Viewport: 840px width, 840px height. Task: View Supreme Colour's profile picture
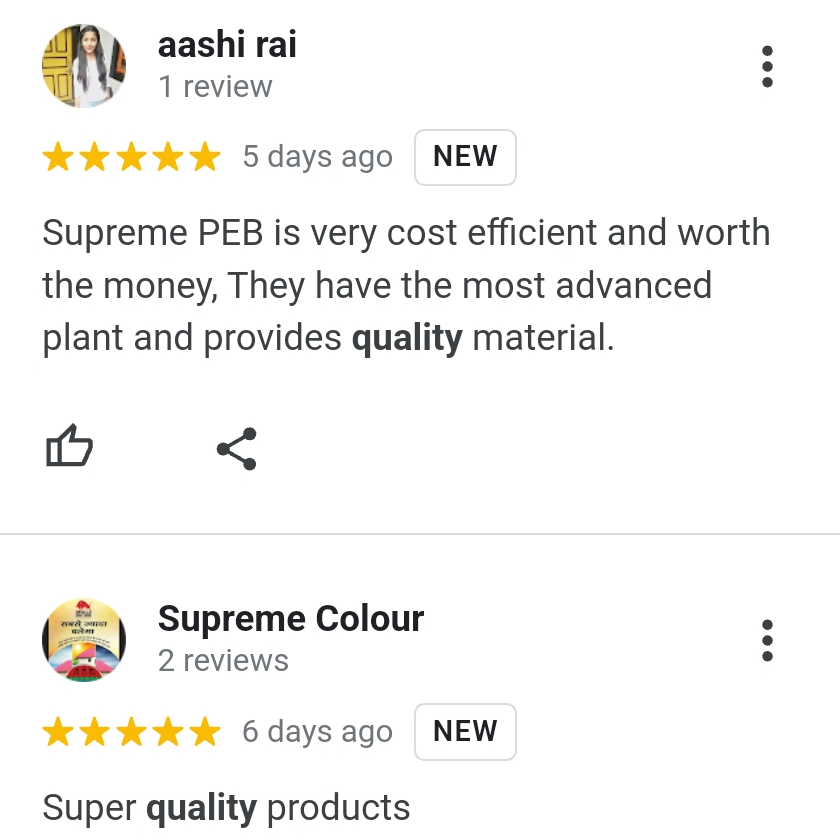point(84,640)
